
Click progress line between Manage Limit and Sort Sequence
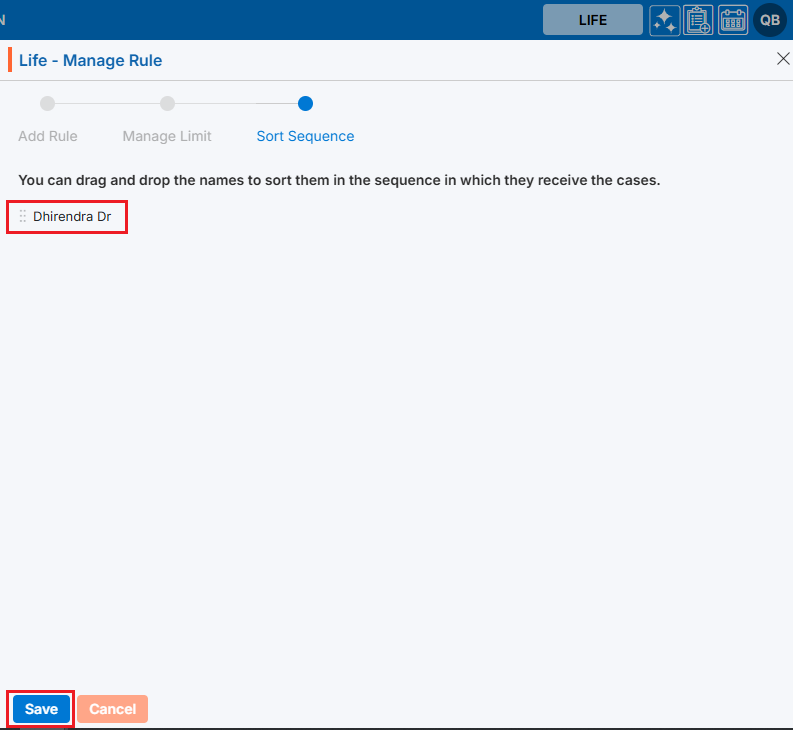click(x=236, y=103)
